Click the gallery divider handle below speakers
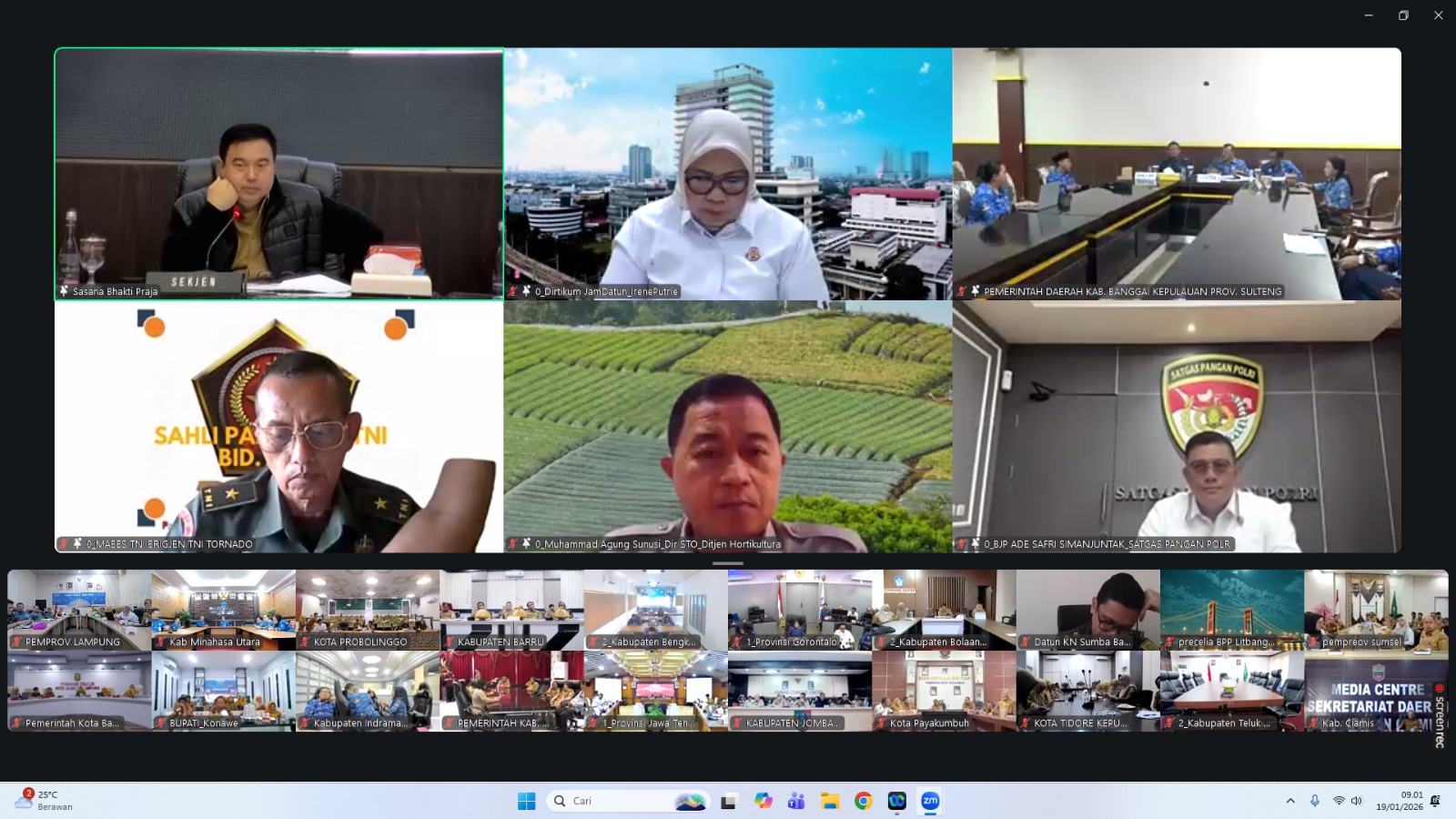Viewport: 1456px width, 819px height. tap(727, 563)
